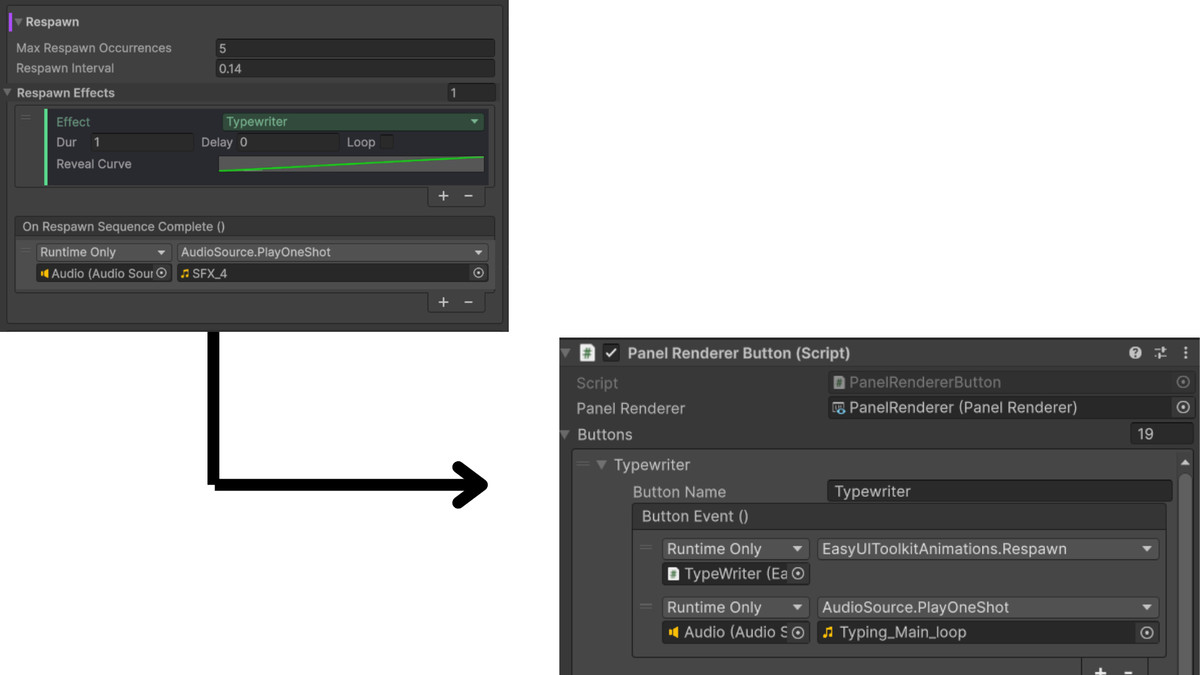Edit the Respawn Interval value 0.14
The width and height of the screenshot is (1200, 675).
click(x=355, y=69)
